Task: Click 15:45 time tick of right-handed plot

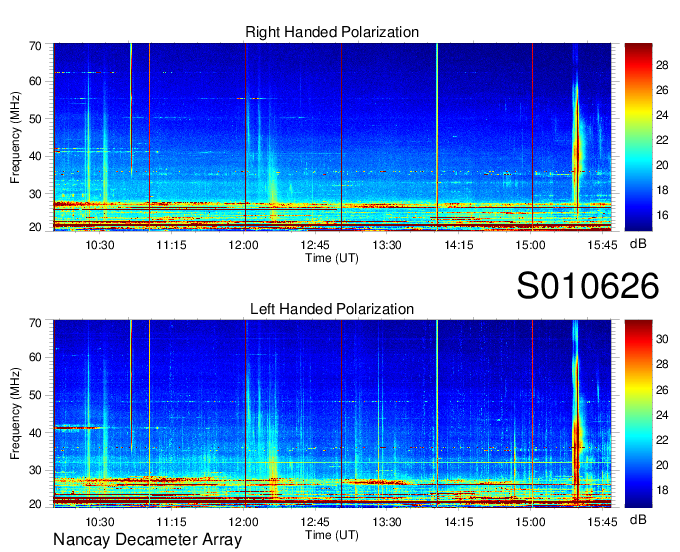Action: pos(602,245)
